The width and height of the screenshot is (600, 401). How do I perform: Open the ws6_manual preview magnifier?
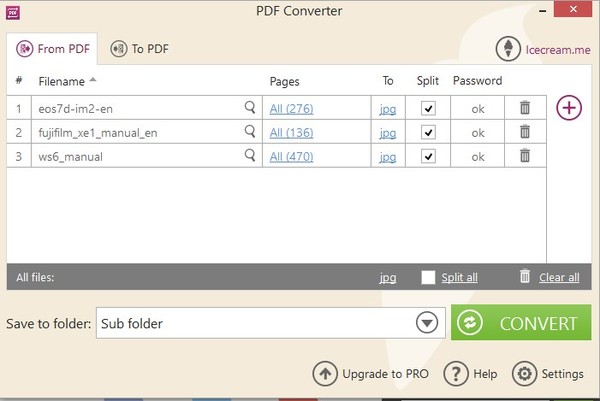(x=250, y=155)
